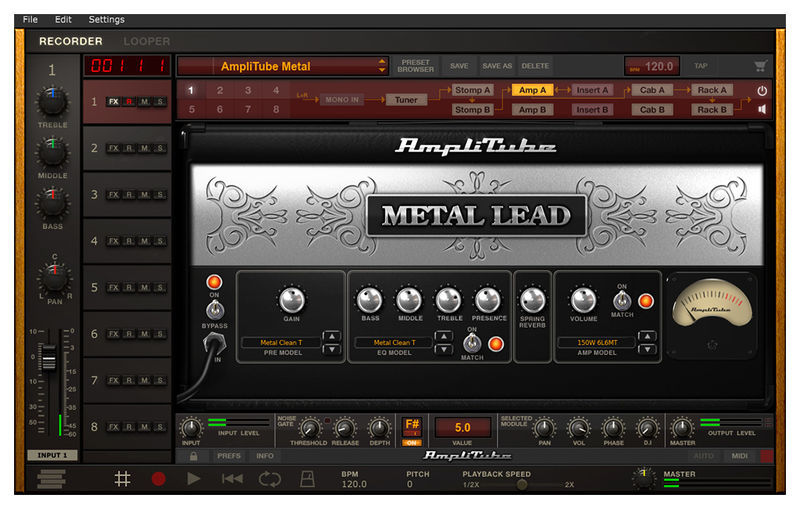The width and height of the screenshot is (800, 509).
Task: Click the recorder TREBLE knob
Action: tap(52, 101)
